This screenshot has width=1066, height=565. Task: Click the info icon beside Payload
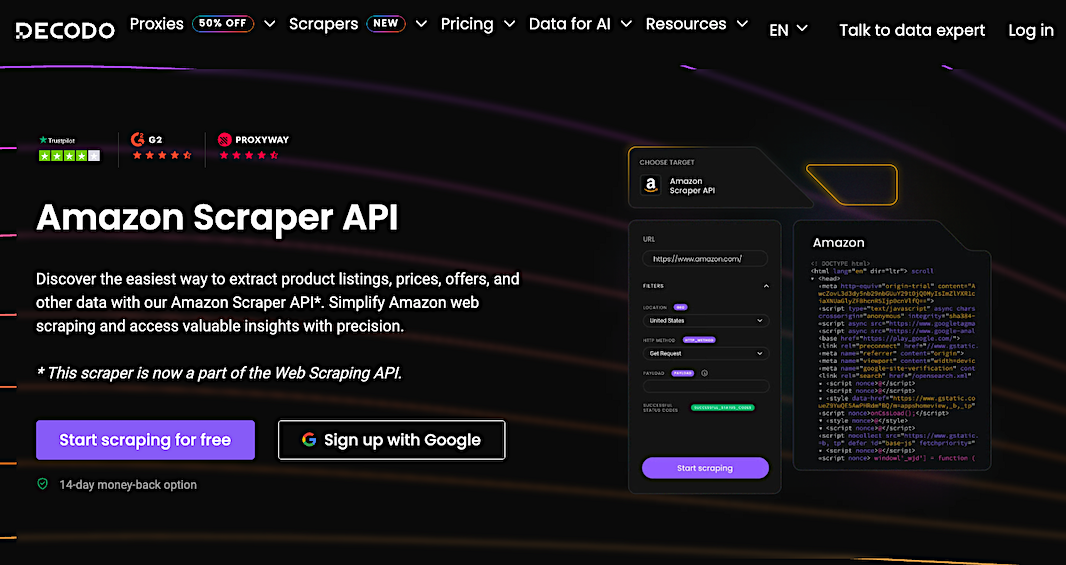[704, 373]
